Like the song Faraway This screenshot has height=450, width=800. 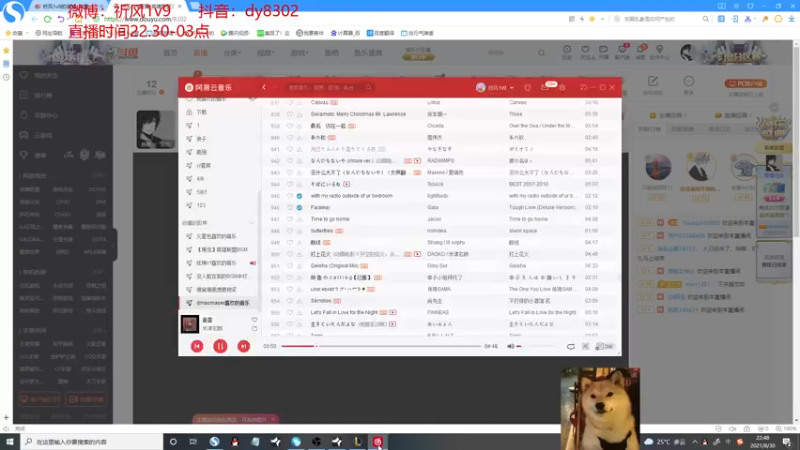click(x=290, y=208)
